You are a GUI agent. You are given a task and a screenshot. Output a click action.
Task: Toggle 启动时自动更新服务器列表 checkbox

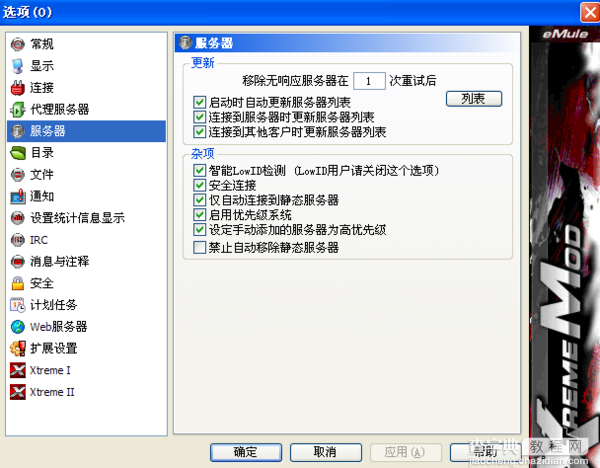[199, 102]
